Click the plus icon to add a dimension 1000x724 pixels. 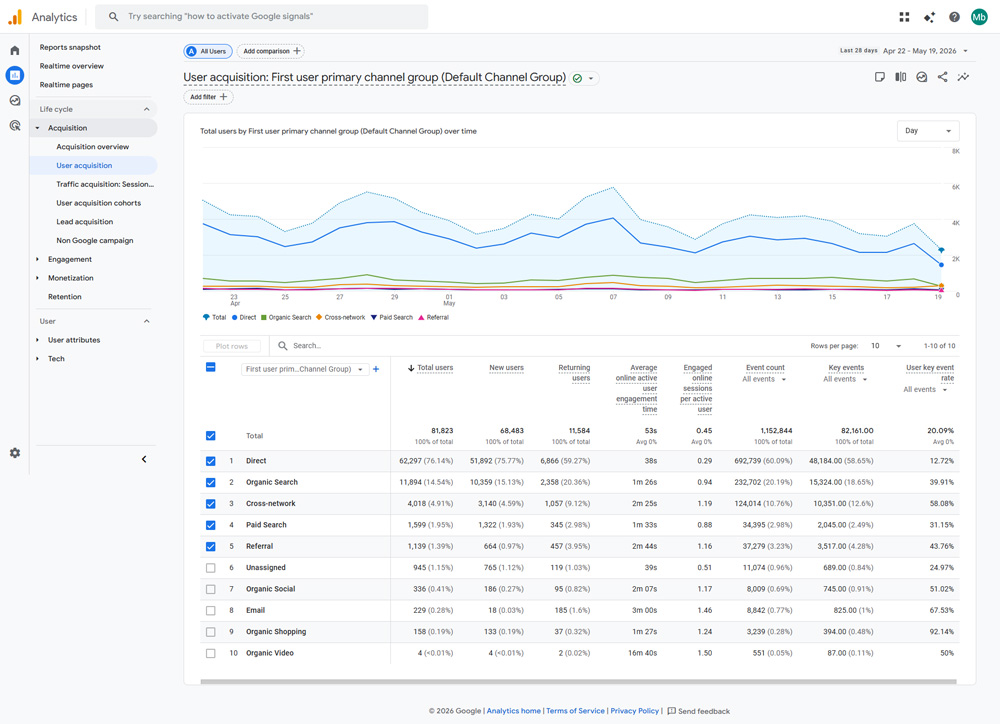(x=376, y=369)
